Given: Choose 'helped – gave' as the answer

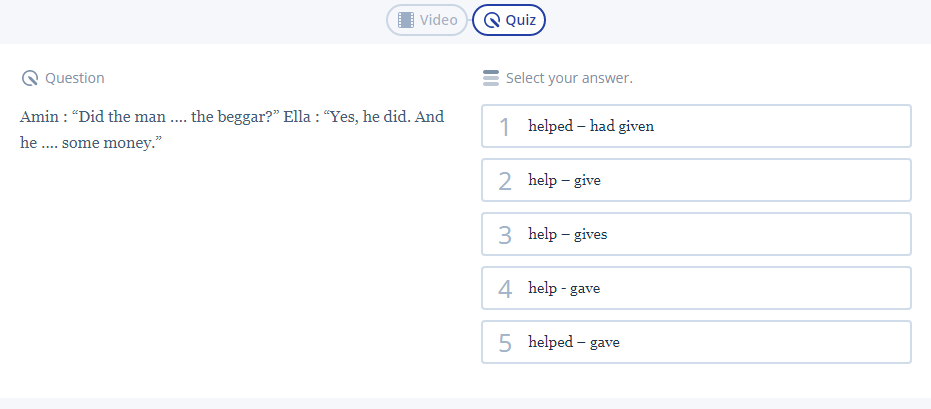Looking at the screenshot, I should [x=574, y=342].
